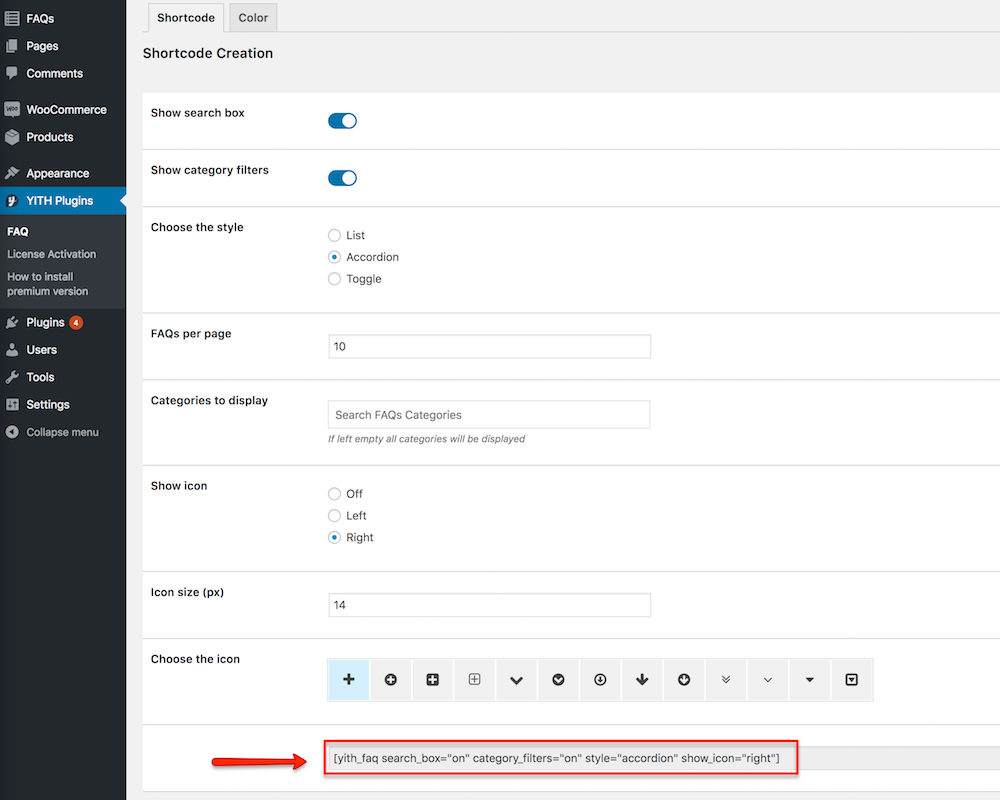The width and height of the screenshot is (1000, 800).
Task: Set Show icon to Right
Action: pos(334,537)
